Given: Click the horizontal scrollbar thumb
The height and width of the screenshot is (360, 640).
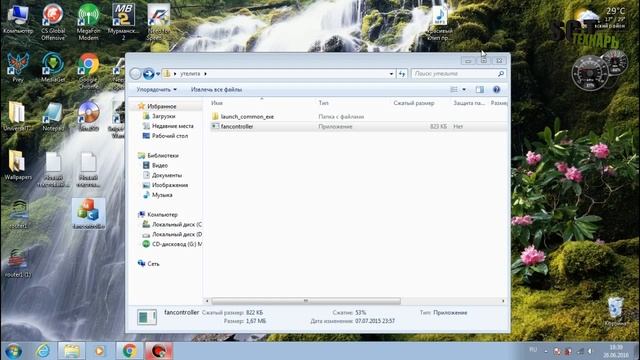Looking at the screenshot, I should tap(306, 301).
